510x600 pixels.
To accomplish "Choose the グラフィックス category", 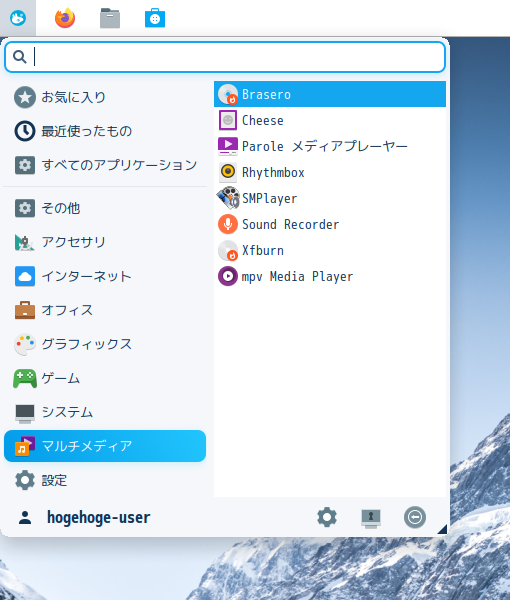I will (x=105, y=344).
